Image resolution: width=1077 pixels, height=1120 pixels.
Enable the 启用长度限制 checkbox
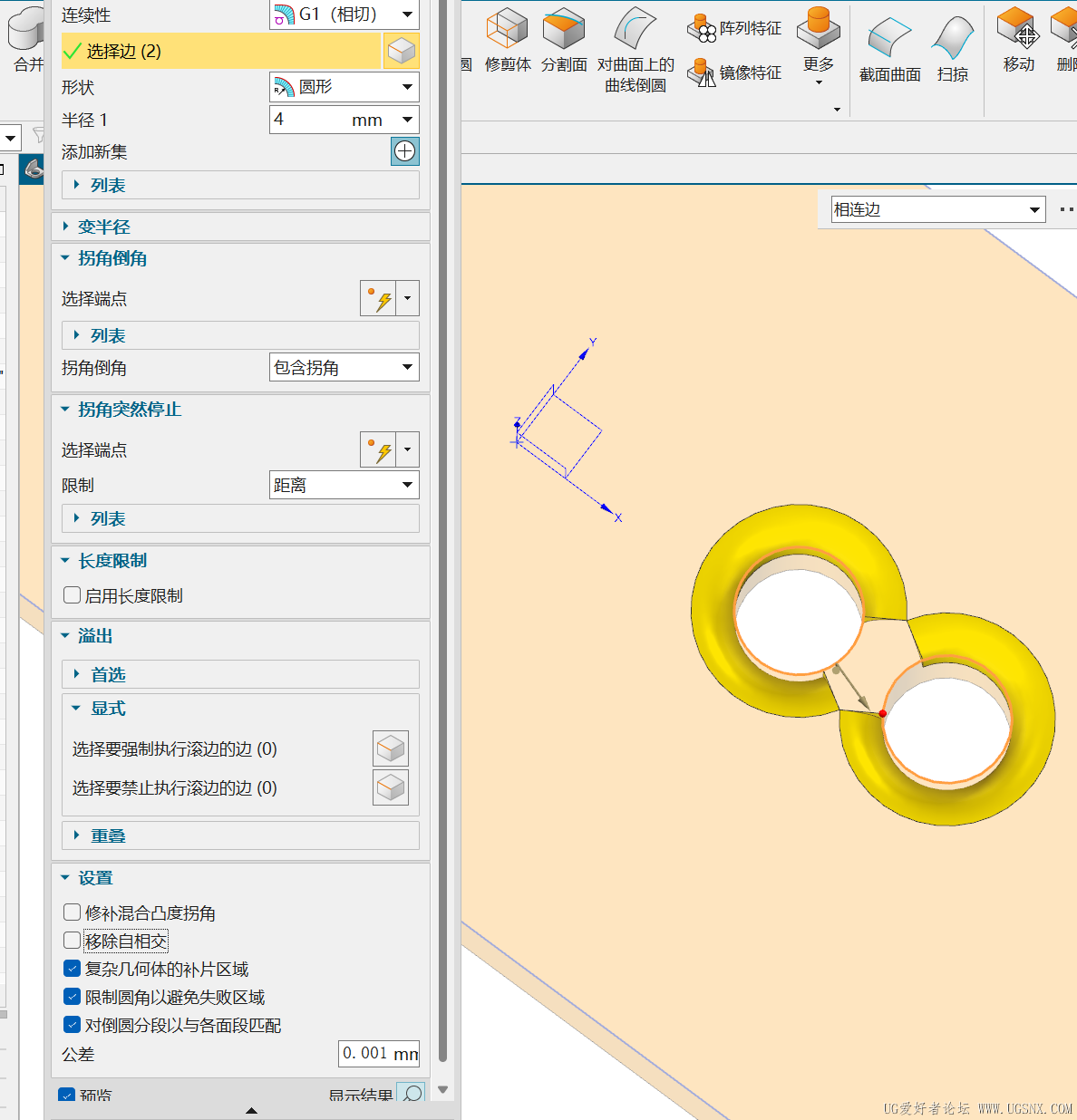coord(72,594)
